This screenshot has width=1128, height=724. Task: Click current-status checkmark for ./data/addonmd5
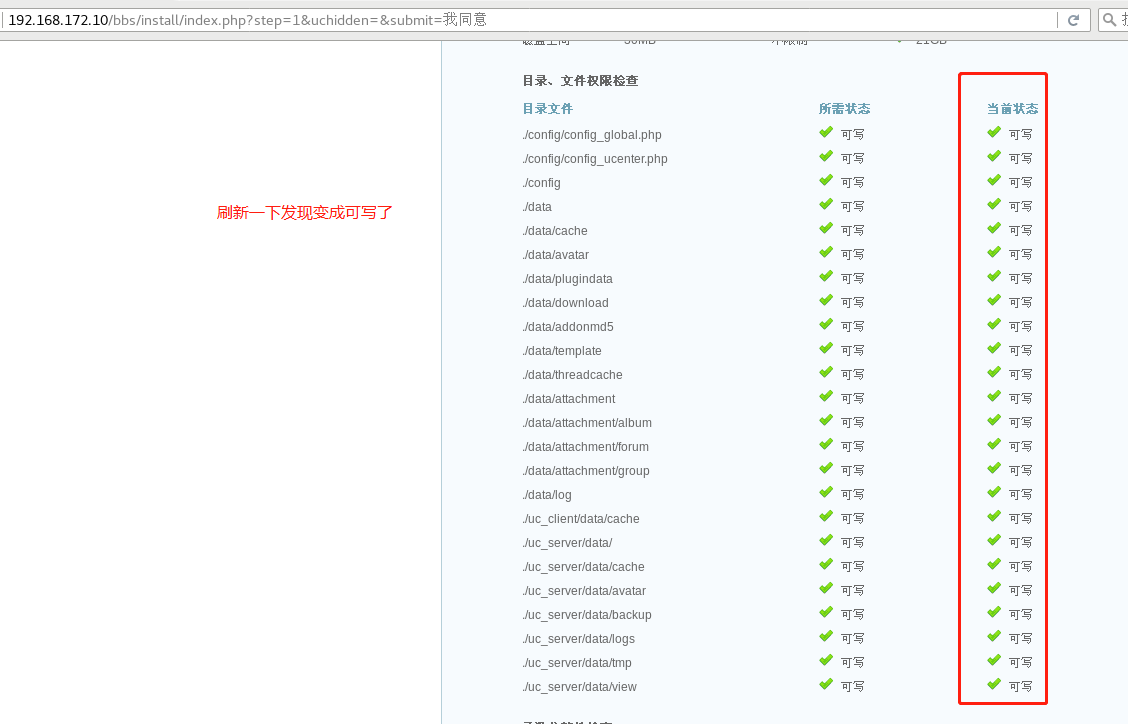[994, 325]
